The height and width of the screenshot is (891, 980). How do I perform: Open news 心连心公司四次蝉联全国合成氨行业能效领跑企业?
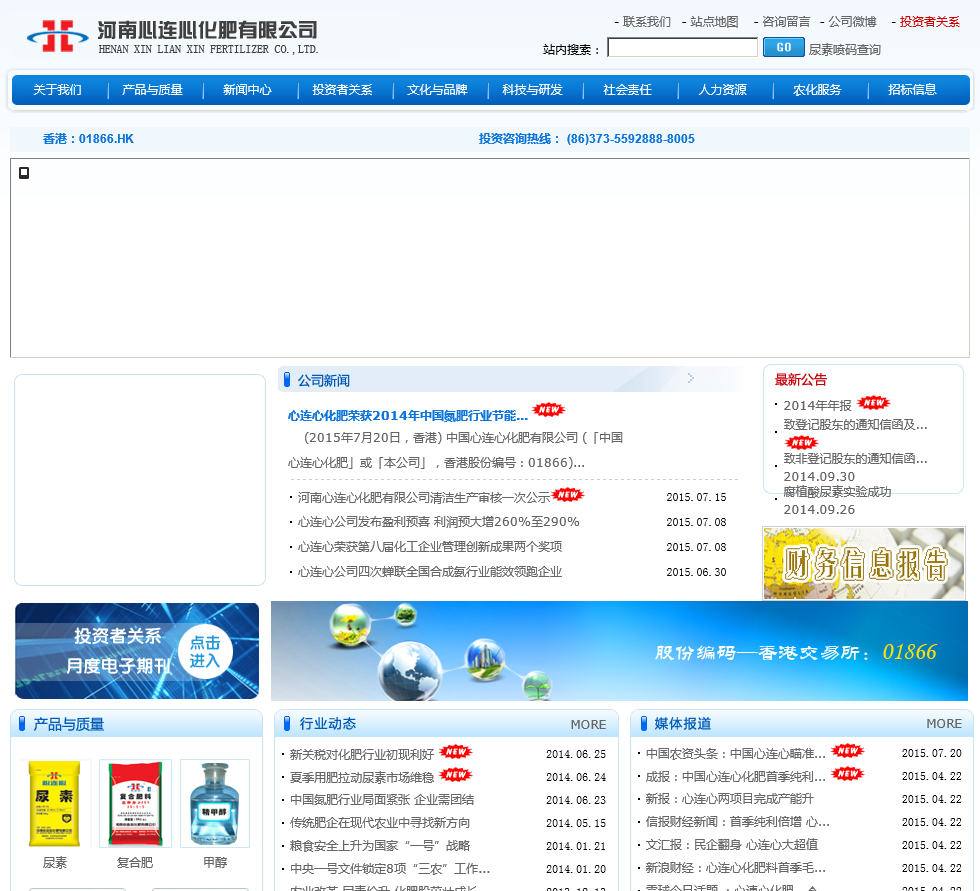click(x=429, y=572)
